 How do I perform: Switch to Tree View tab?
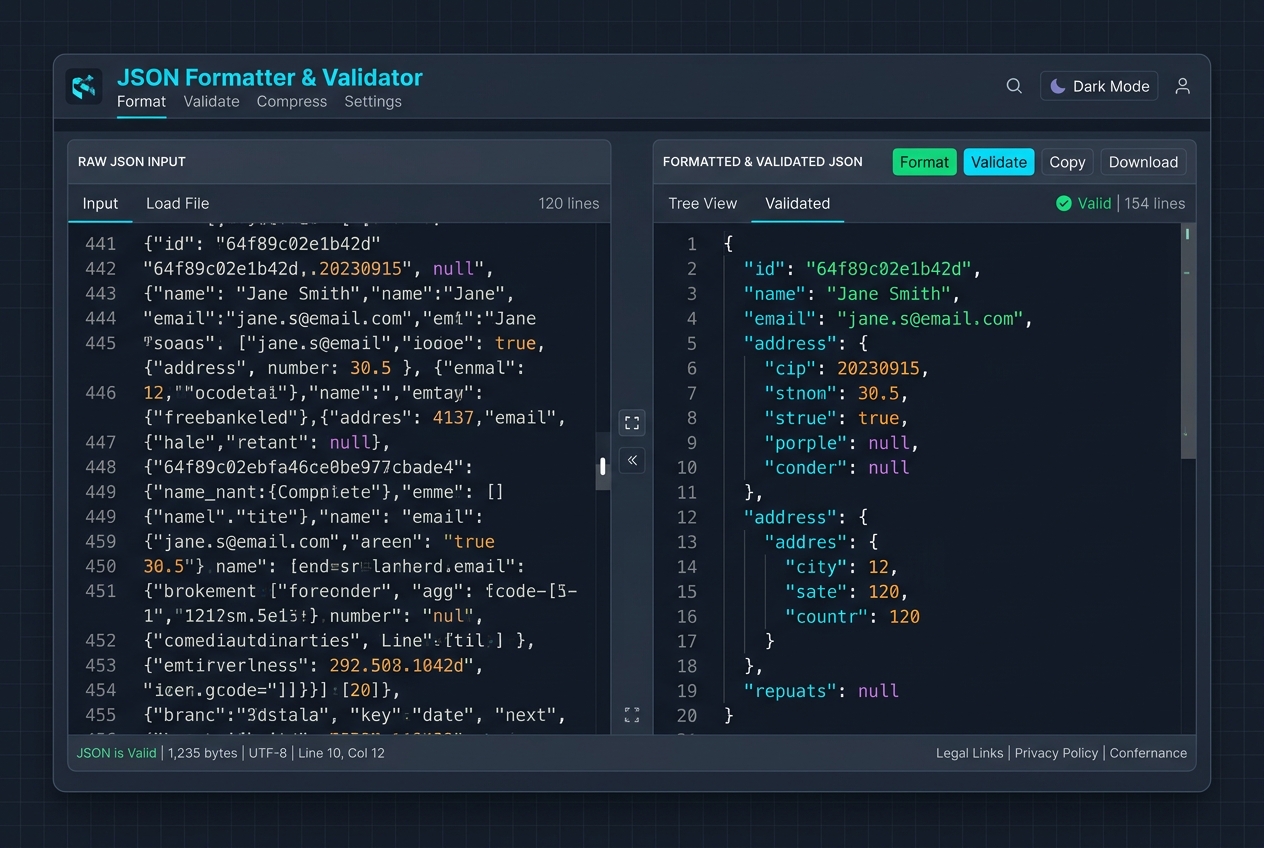point(702,203)
